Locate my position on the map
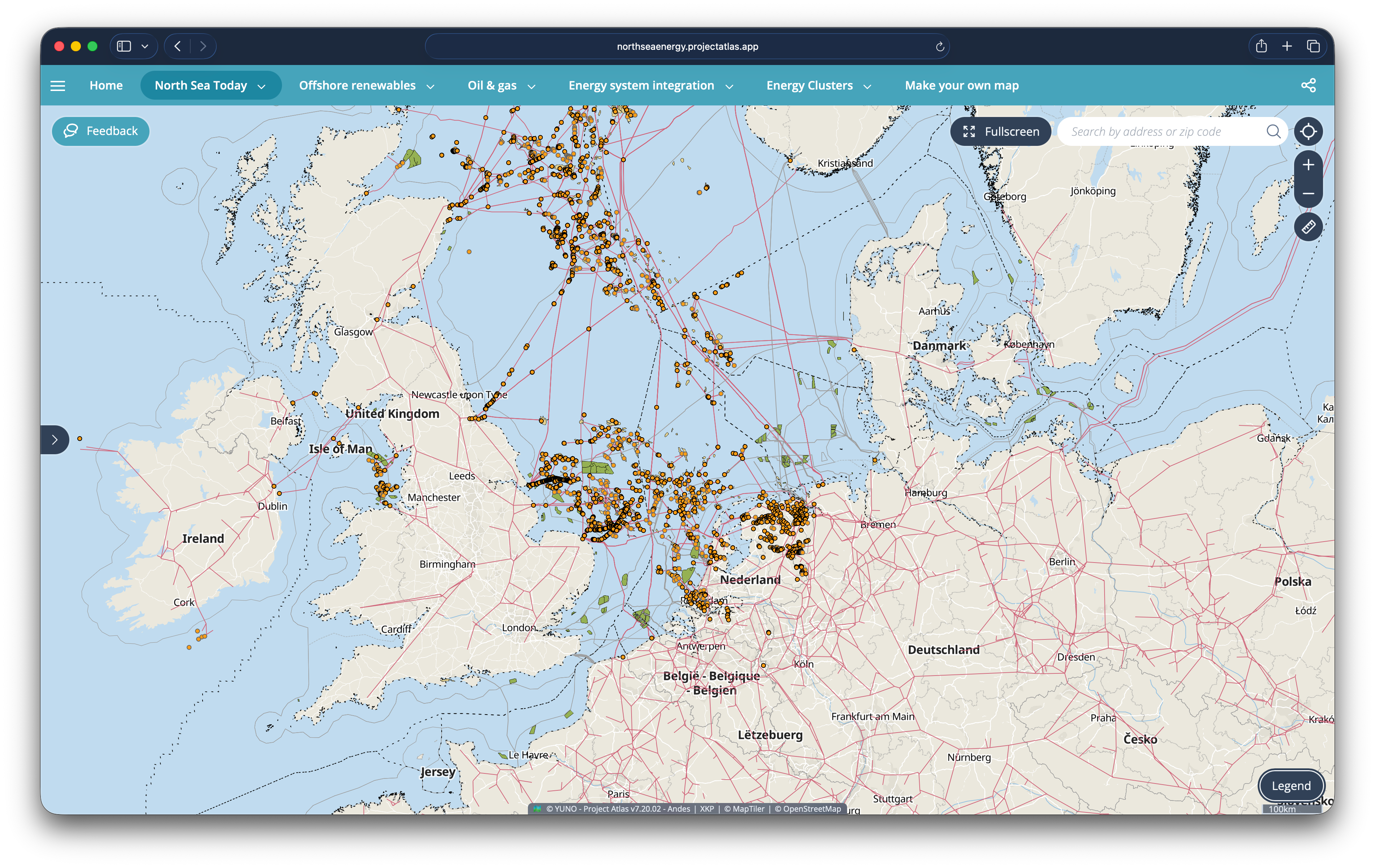 (1308, 132)
